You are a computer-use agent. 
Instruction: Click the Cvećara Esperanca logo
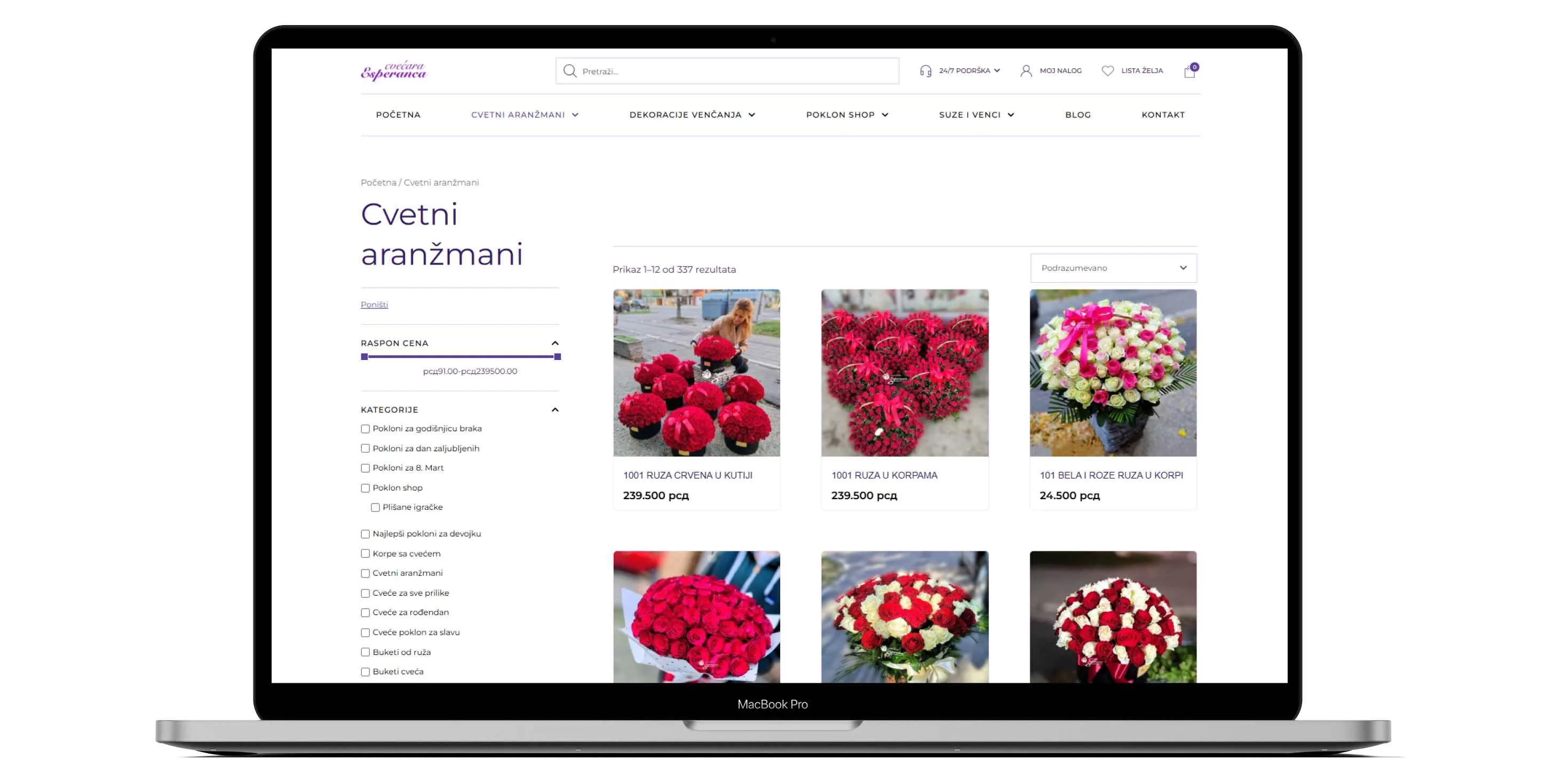click(393, 71)
